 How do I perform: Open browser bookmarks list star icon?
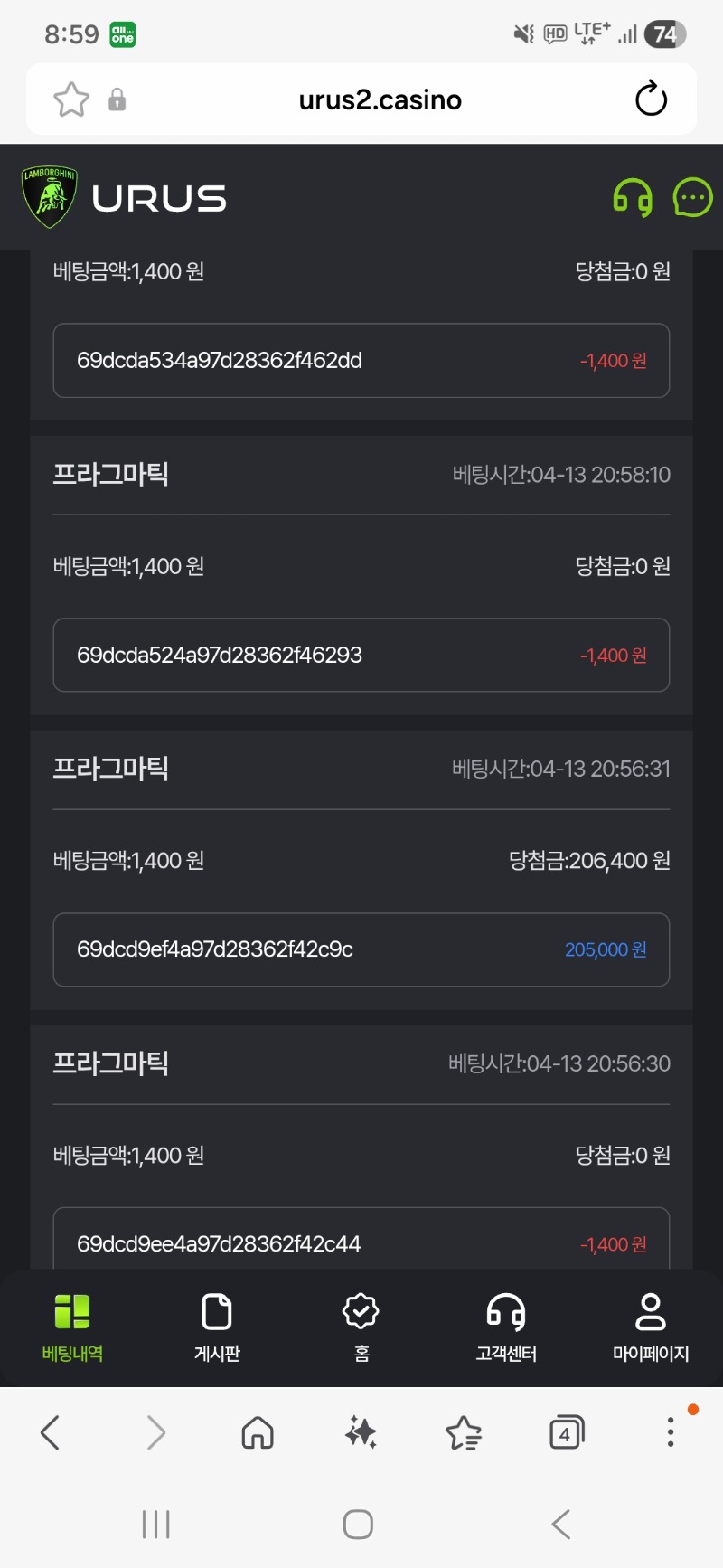coord(464,1432)
